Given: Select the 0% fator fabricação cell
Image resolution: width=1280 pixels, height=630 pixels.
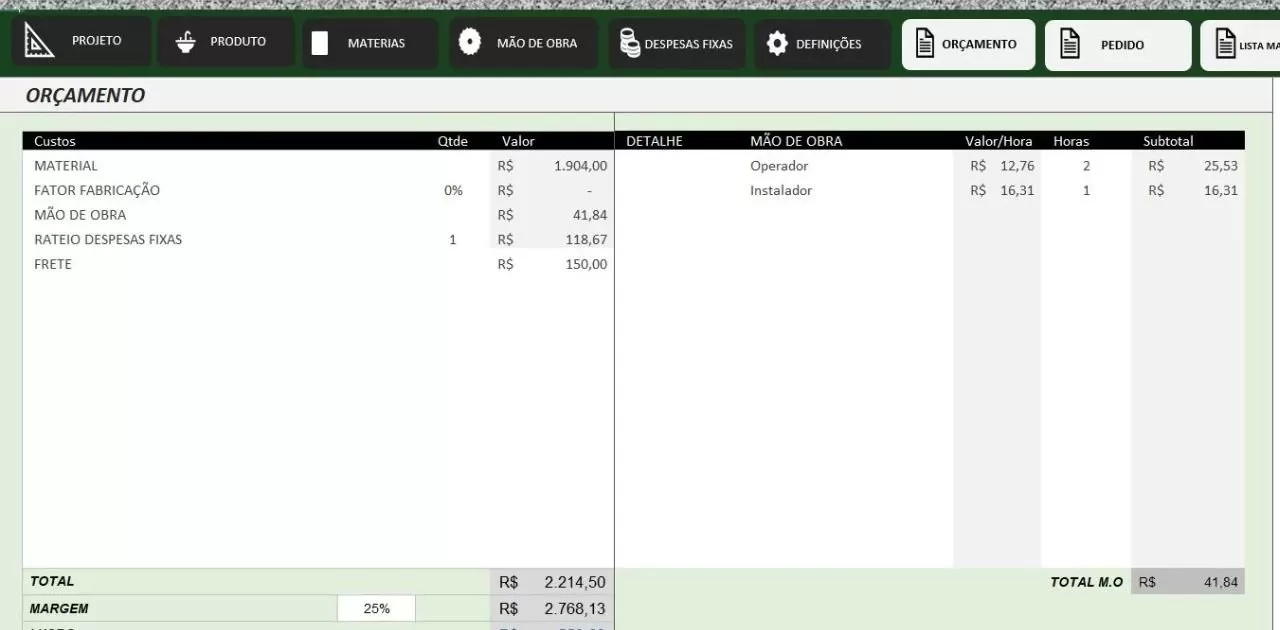Looking at the screenshot, I should [x=453, y=190].
